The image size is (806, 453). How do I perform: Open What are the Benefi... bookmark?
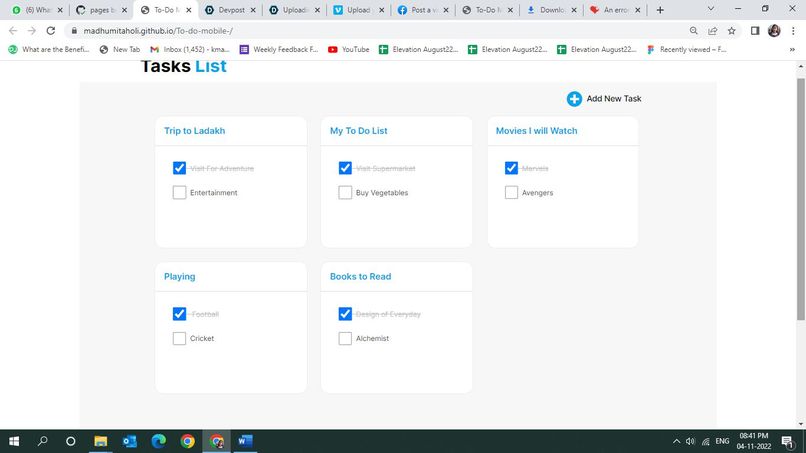coord(49,49)
